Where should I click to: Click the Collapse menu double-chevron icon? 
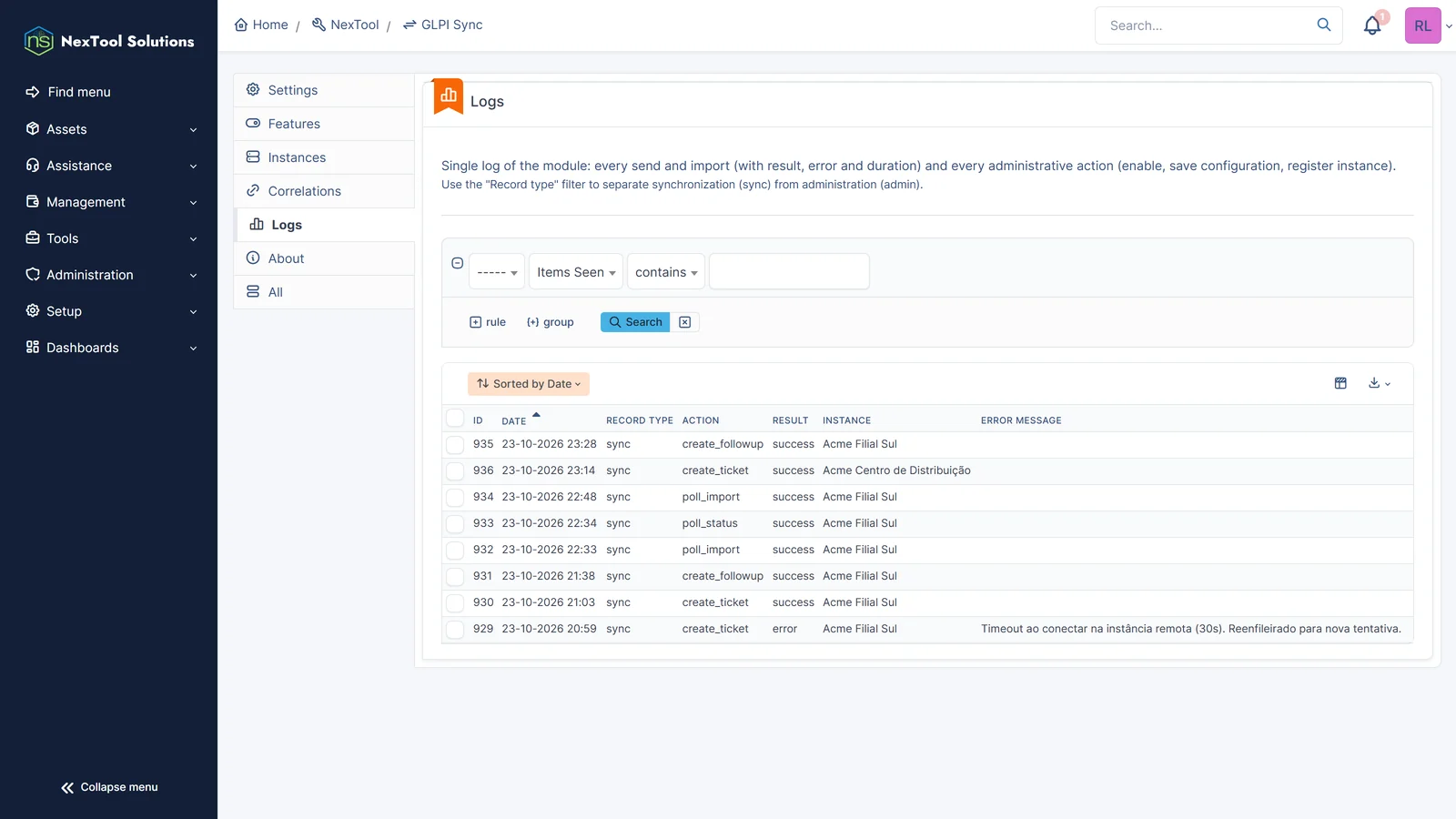point(67,787)
